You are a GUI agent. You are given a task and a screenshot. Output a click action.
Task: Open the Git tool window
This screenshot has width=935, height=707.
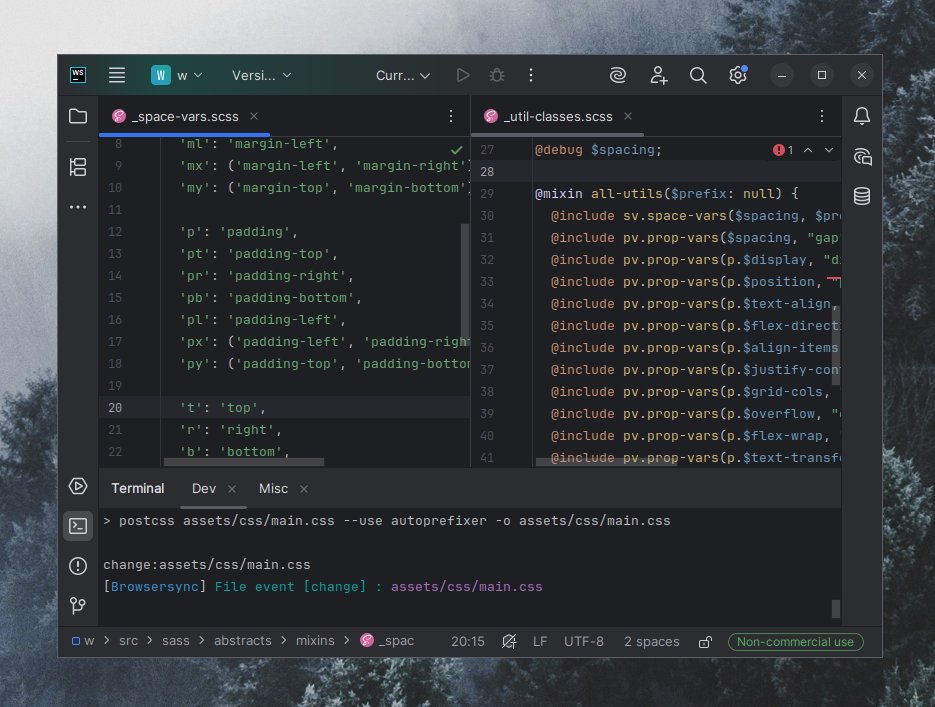point(78,606)
